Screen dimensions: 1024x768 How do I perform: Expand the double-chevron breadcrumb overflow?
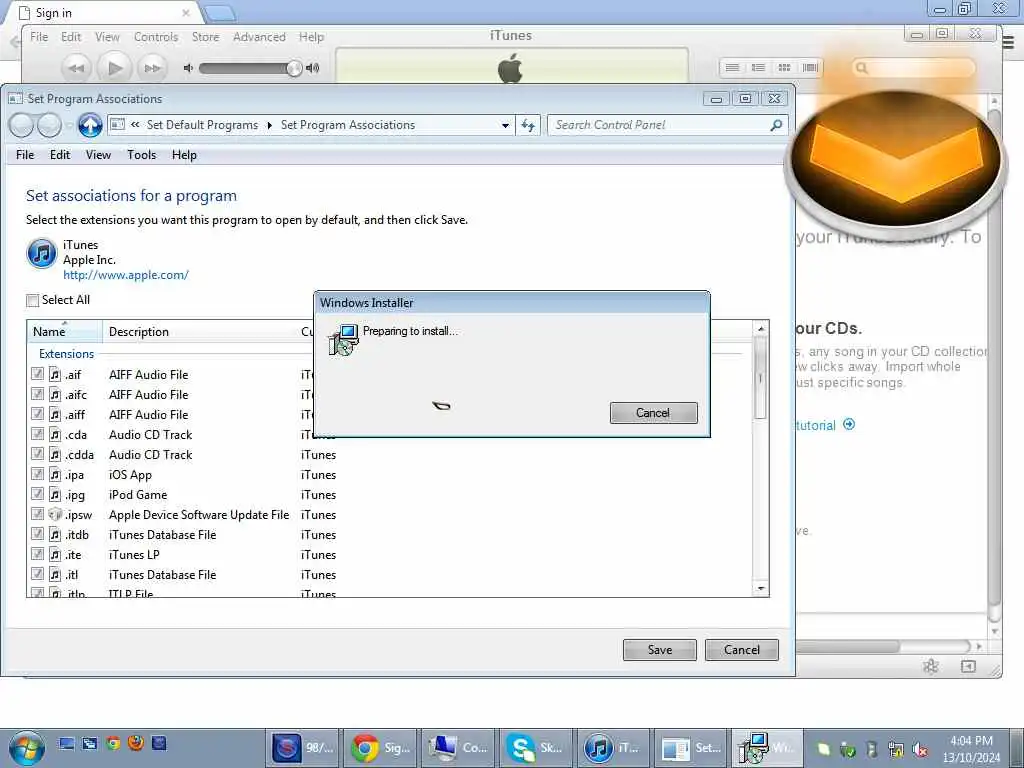pyautogui.click(x=135, y=125)
